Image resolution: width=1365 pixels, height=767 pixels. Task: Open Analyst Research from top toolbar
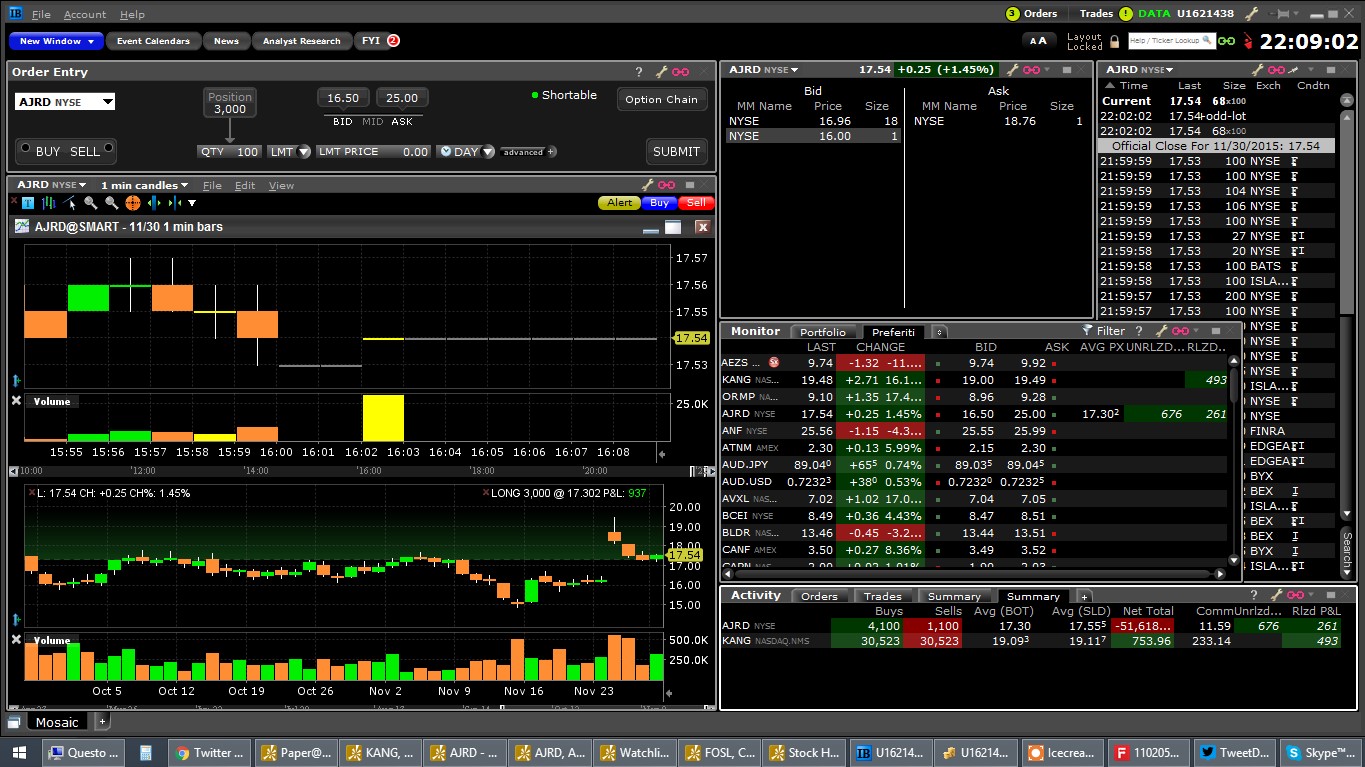tap(302, 41)
